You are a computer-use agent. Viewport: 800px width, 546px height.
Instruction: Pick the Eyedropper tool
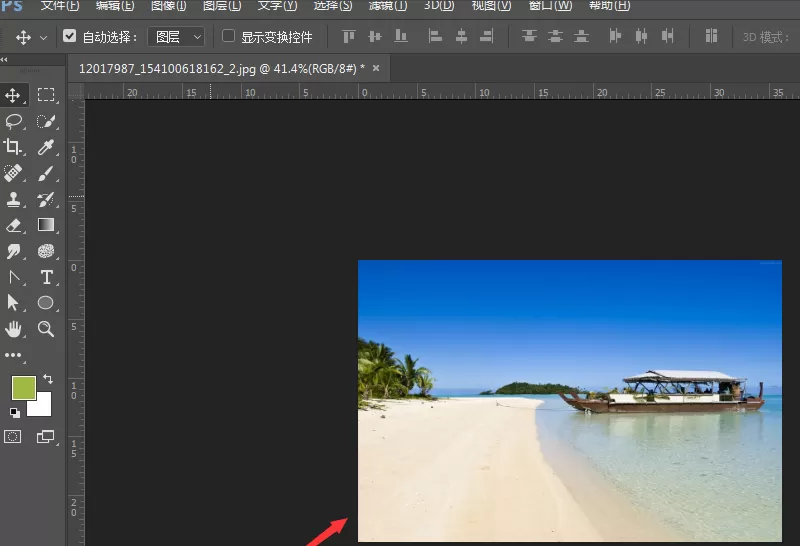(46, 147)
